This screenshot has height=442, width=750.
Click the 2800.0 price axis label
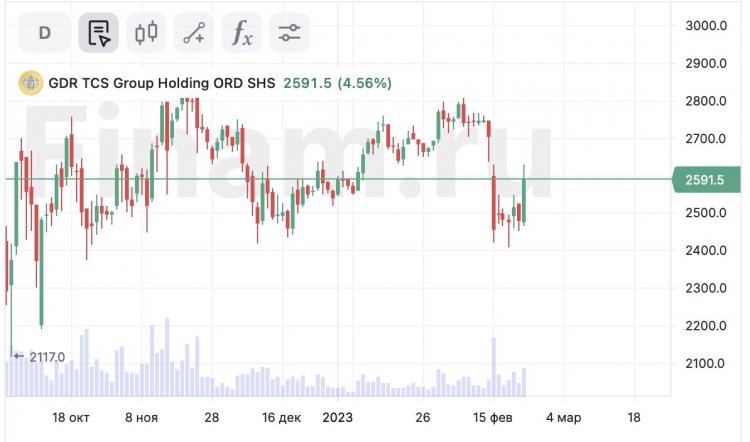click(706, 101)
